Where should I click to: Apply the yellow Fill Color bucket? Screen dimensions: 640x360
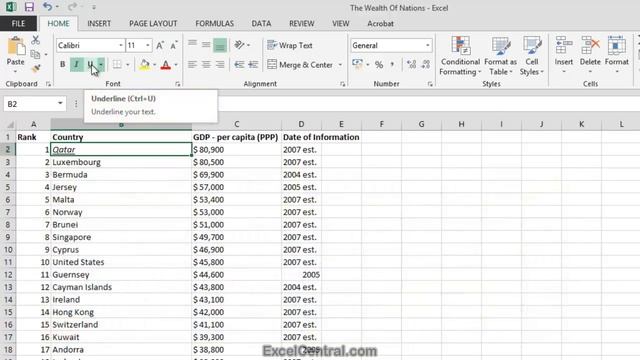[x=144, y=64]
